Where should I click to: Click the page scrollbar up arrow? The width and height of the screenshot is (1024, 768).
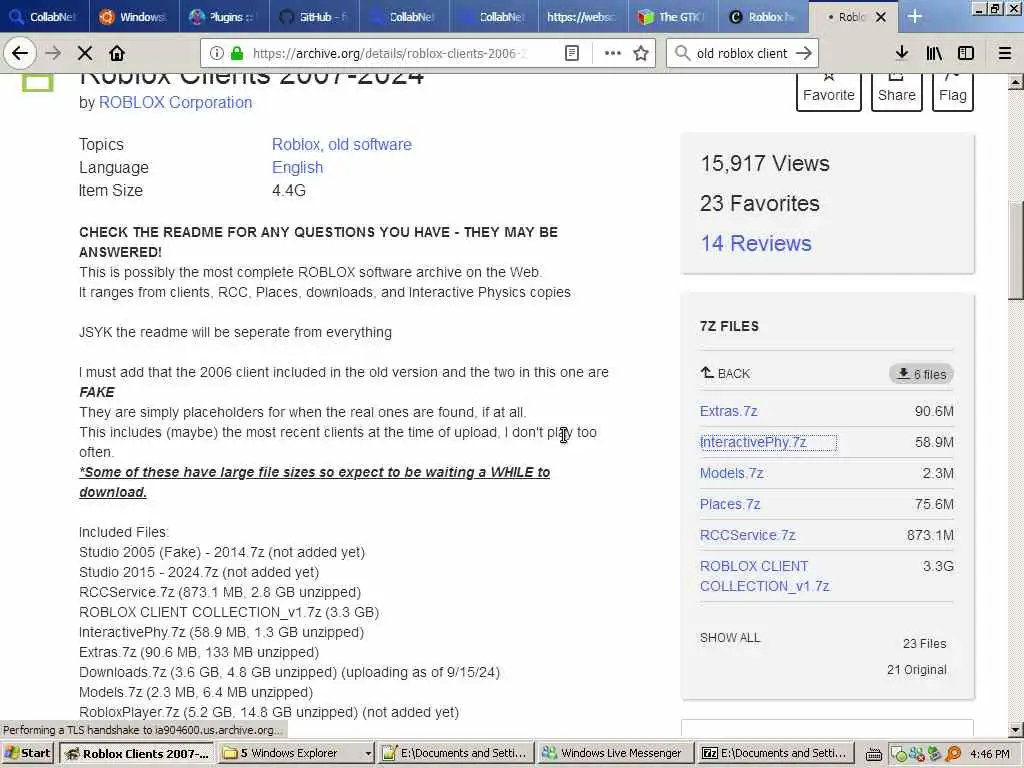[1016, 82]
